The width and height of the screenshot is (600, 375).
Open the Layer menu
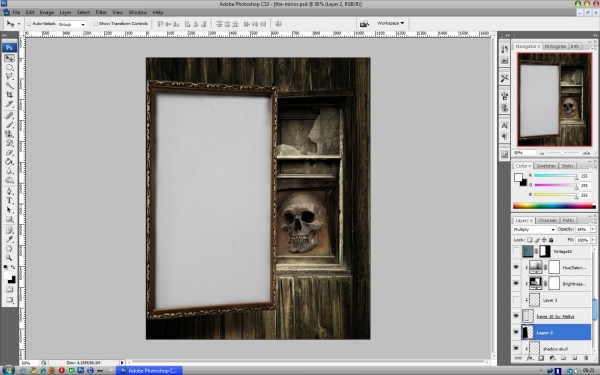[65, 12]
